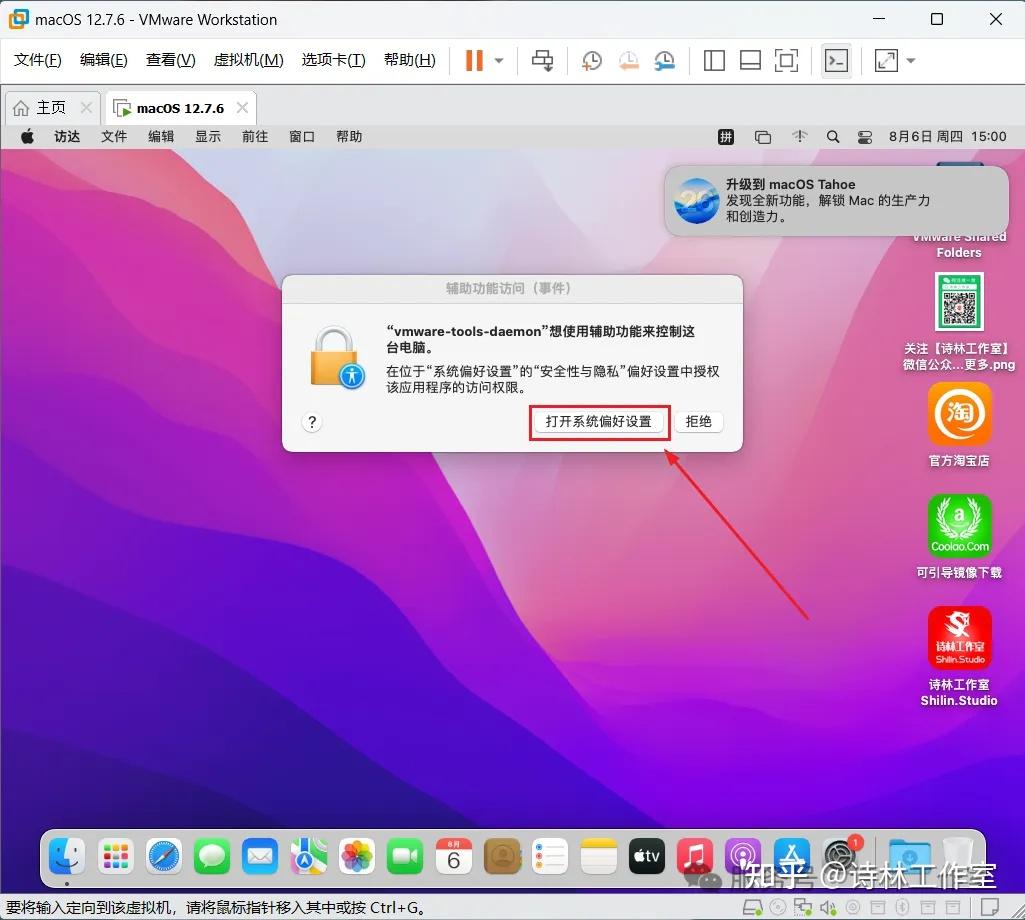Viewport: 1025px width, 920px height.
Task: Open Contacts from the Dock
Action: click(502, 857)
